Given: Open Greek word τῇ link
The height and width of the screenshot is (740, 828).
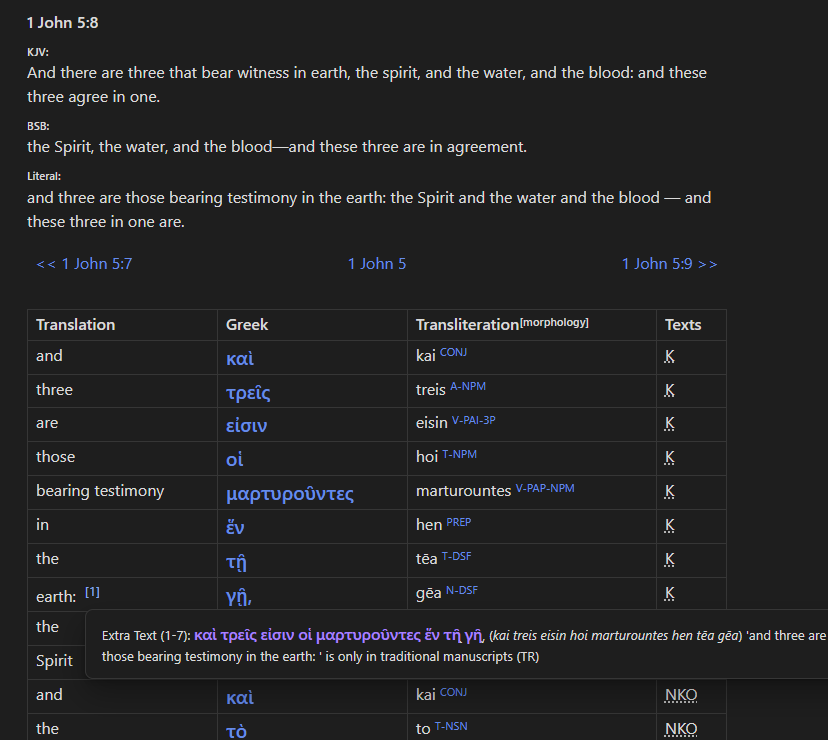Looking at the screenshot, I should [x=236, y=562].
